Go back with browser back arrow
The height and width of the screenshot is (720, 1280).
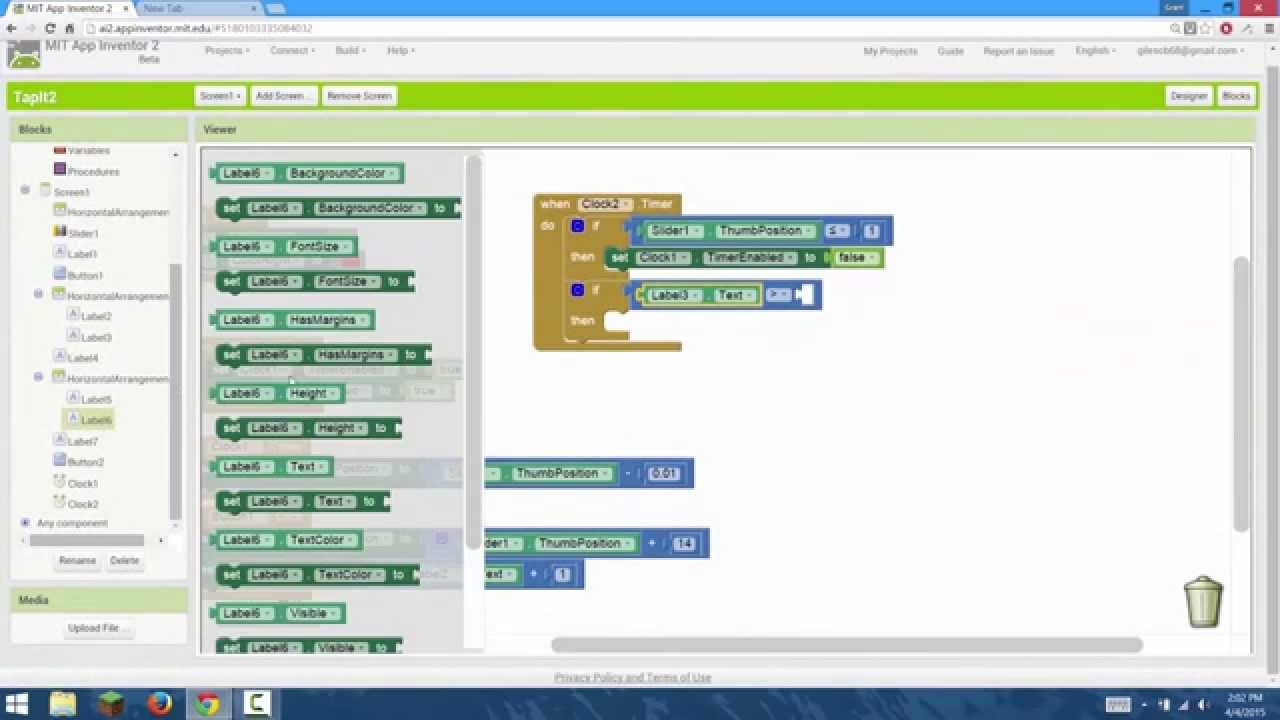[x=12, y=29]
